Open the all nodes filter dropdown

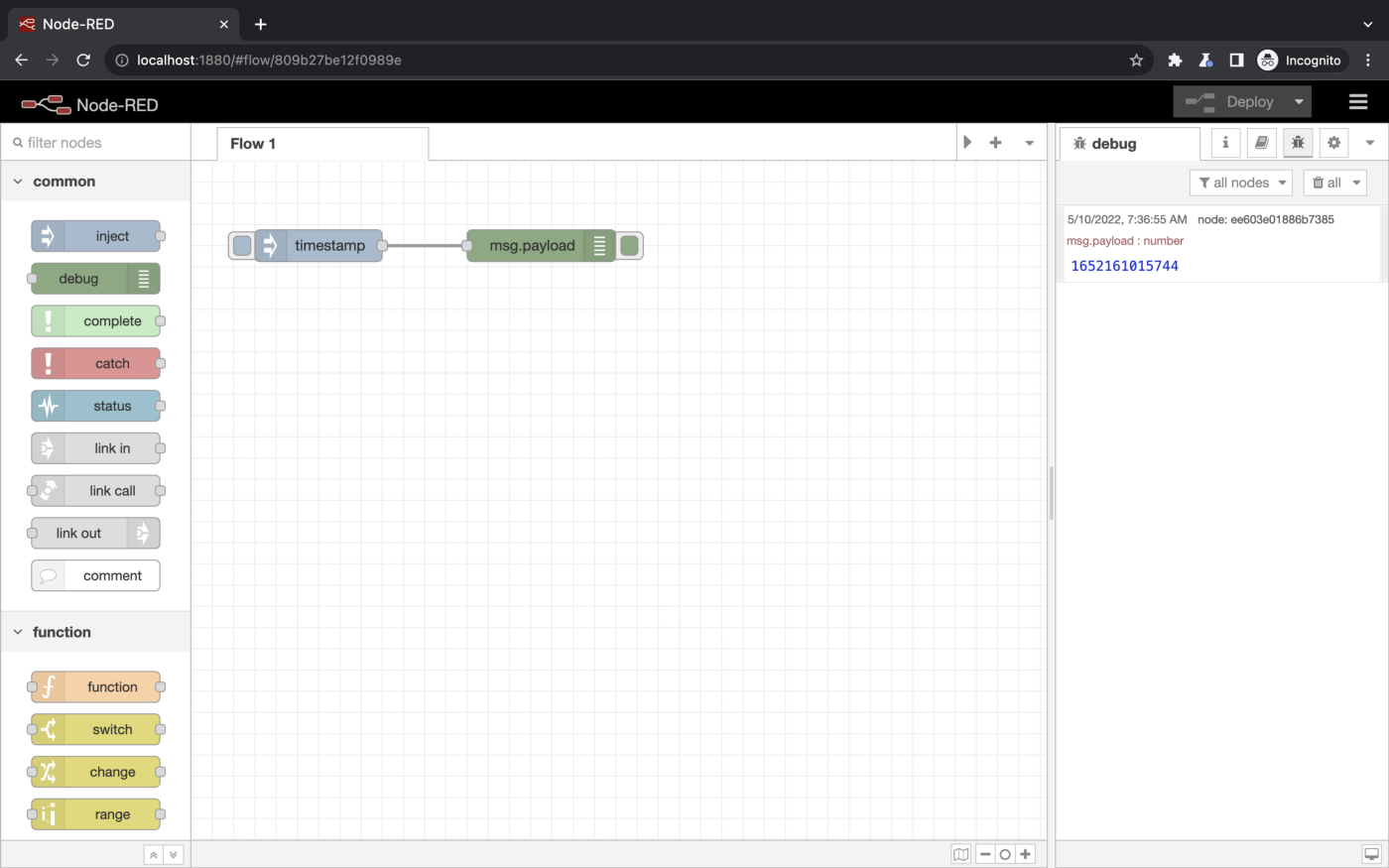pyautogui.click(x=1240, y=183)
